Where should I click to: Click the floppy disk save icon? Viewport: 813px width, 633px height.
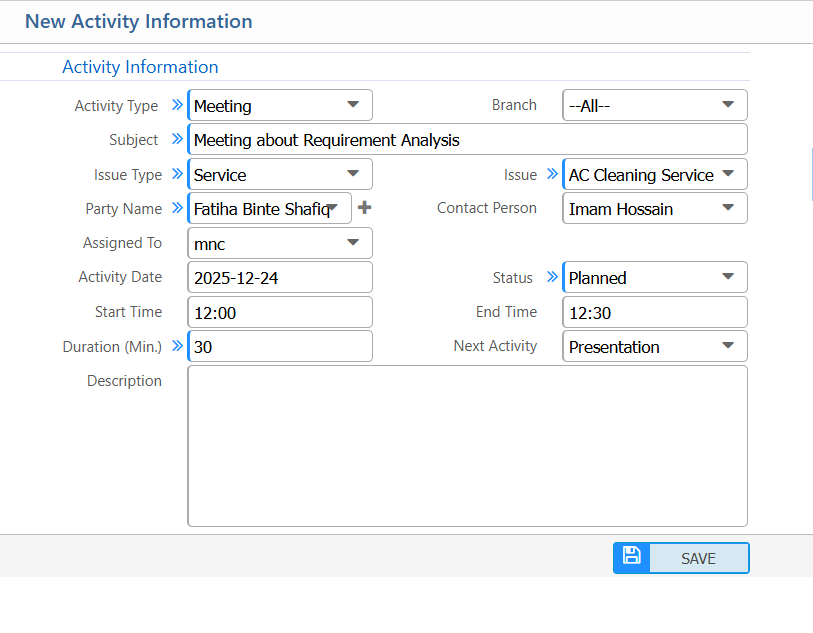click(x=631, y=557)
